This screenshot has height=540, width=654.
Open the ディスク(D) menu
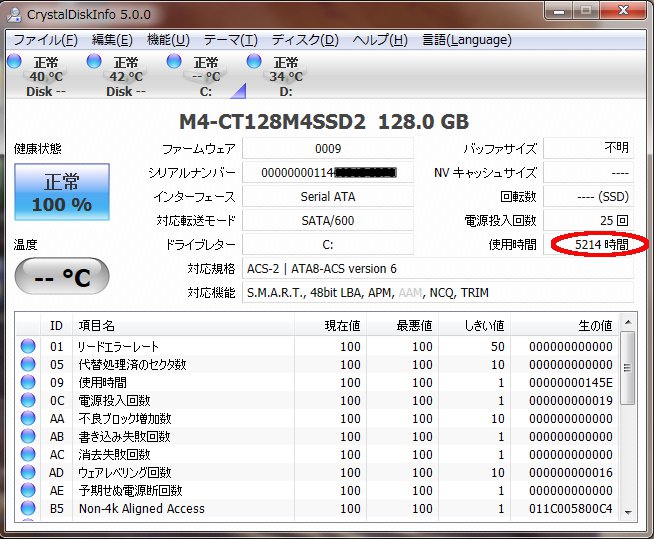click(305, 40)
